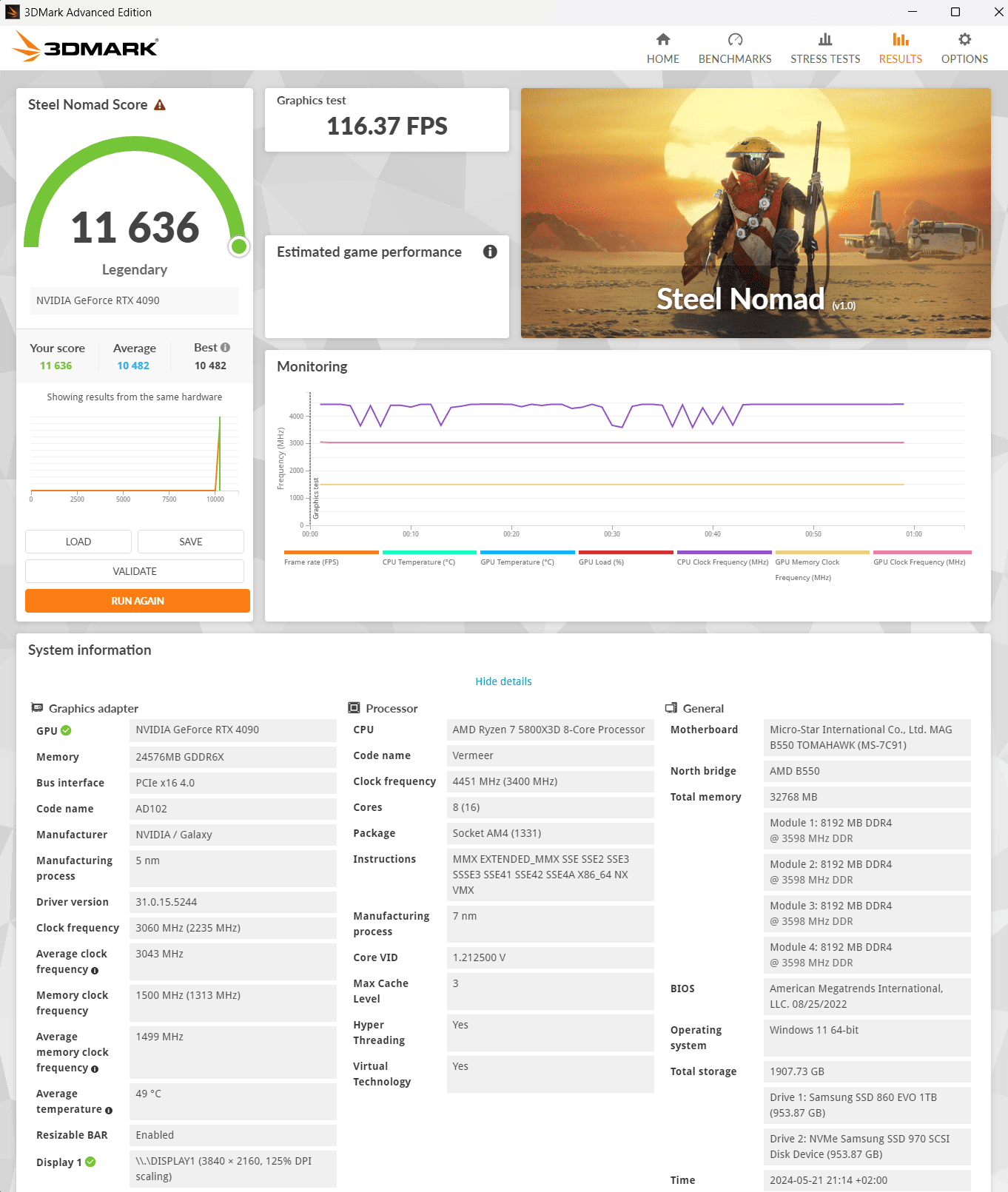Click the info icon next to Best
Viewport: 1008px width, 1192px height.
225,347
